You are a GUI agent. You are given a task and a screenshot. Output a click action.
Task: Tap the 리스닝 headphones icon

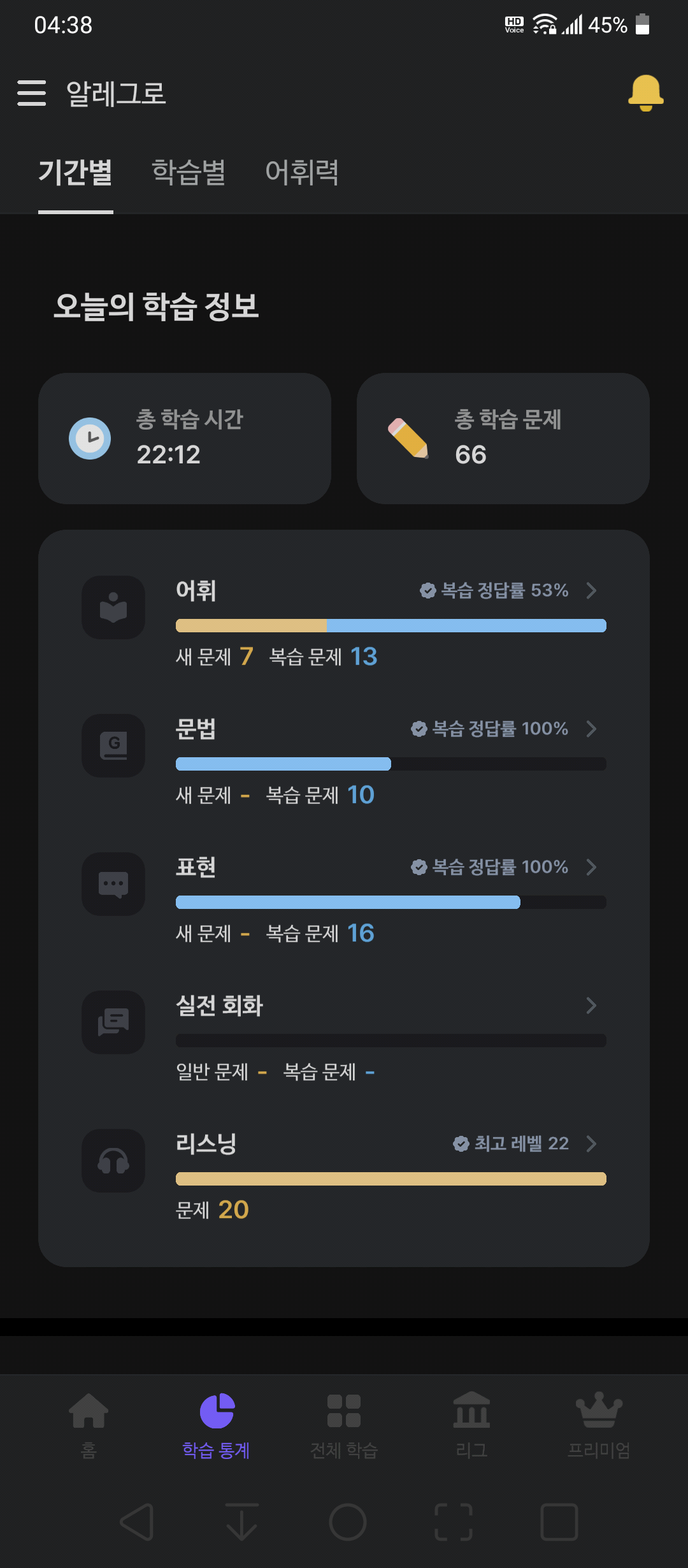[x=113, y=1161]
